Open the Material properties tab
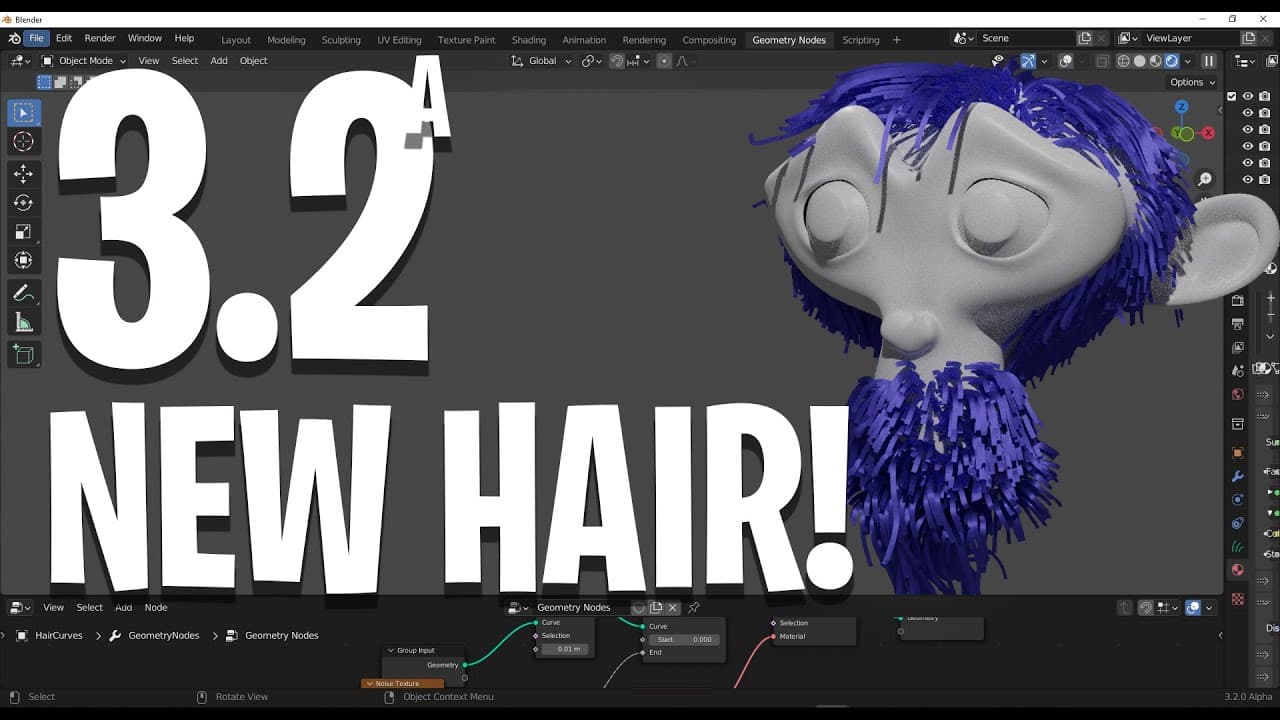Viewport: 1280px width, 720px height. pos(1238,570)
